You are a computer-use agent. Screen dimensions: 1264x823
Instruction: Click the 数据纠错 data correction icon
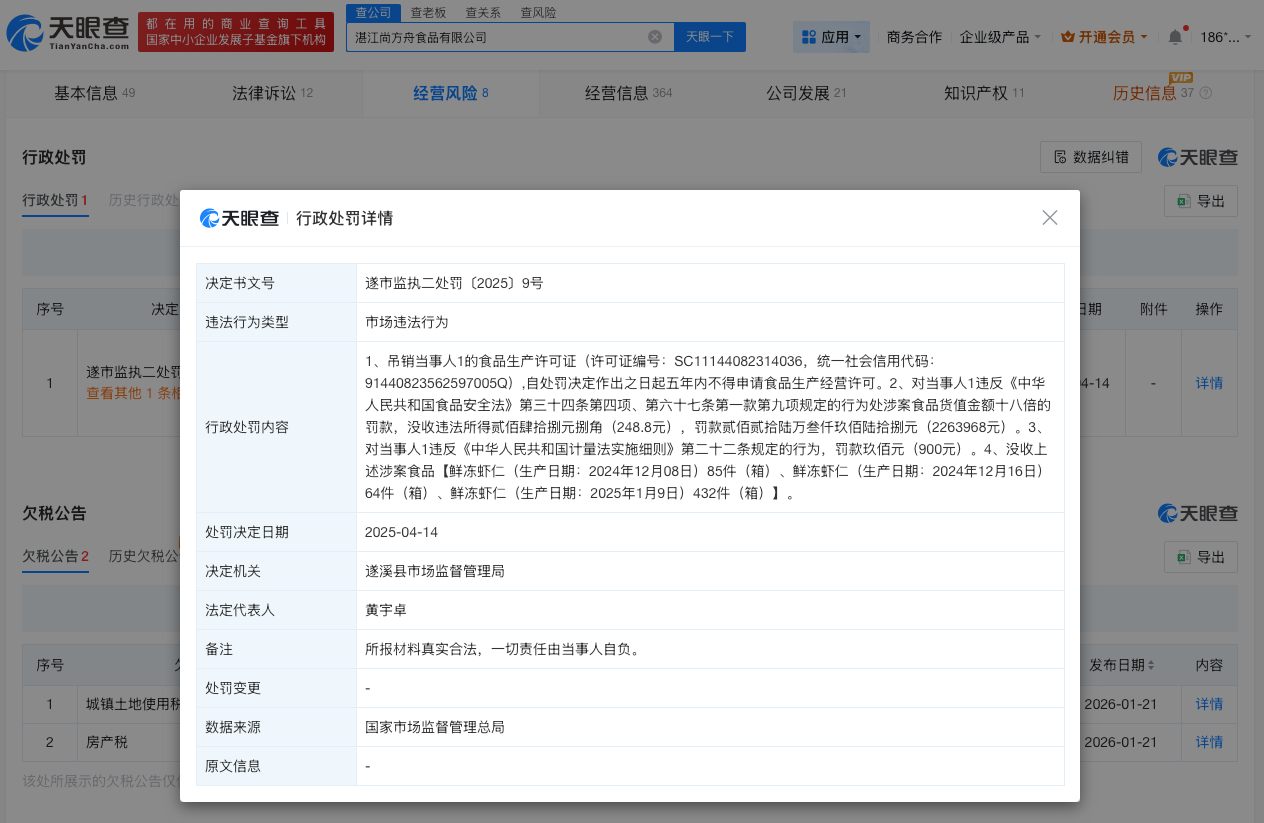pos(1059,157)
